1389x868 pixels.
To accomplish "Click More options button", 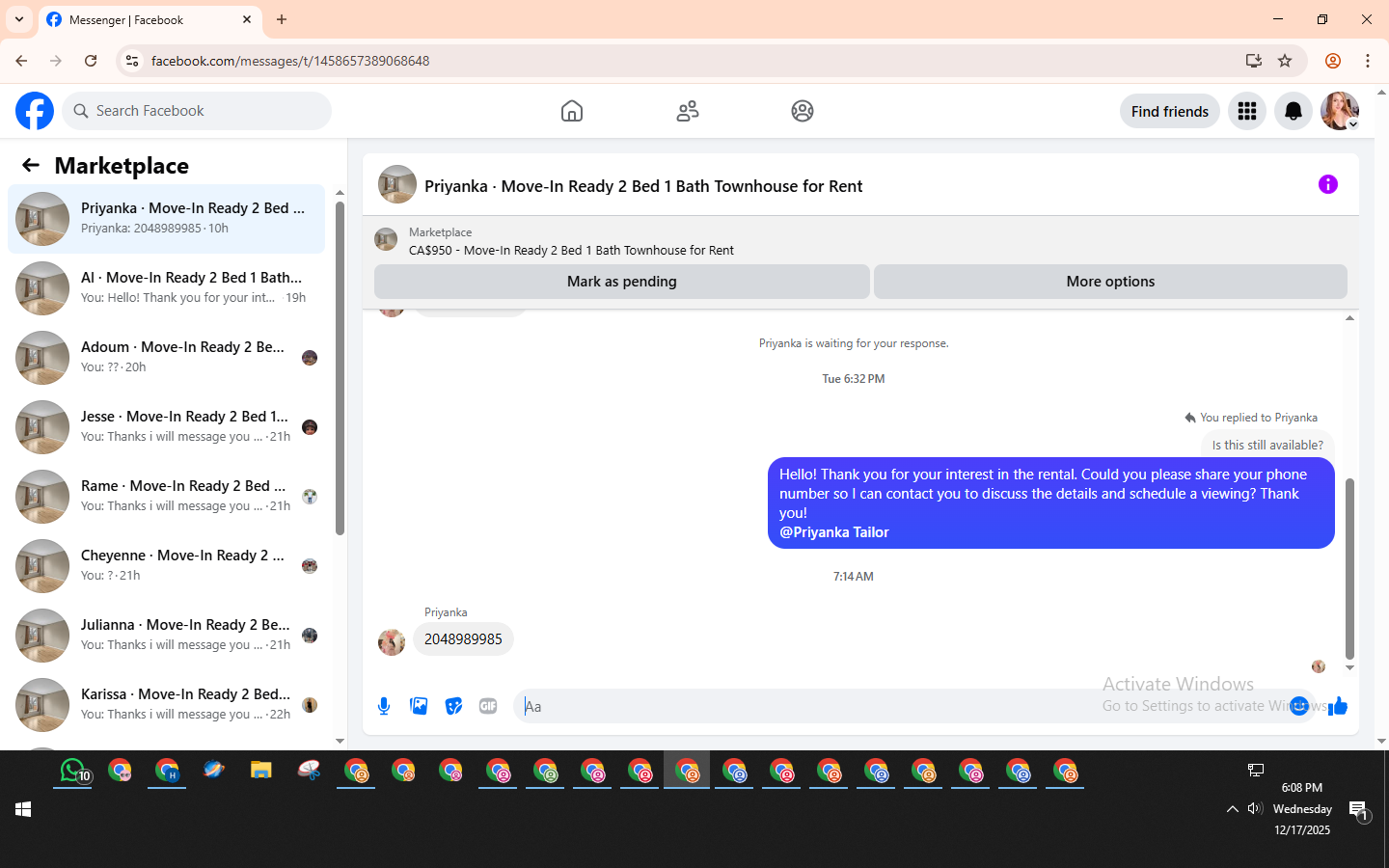I will coord(1110,282).
